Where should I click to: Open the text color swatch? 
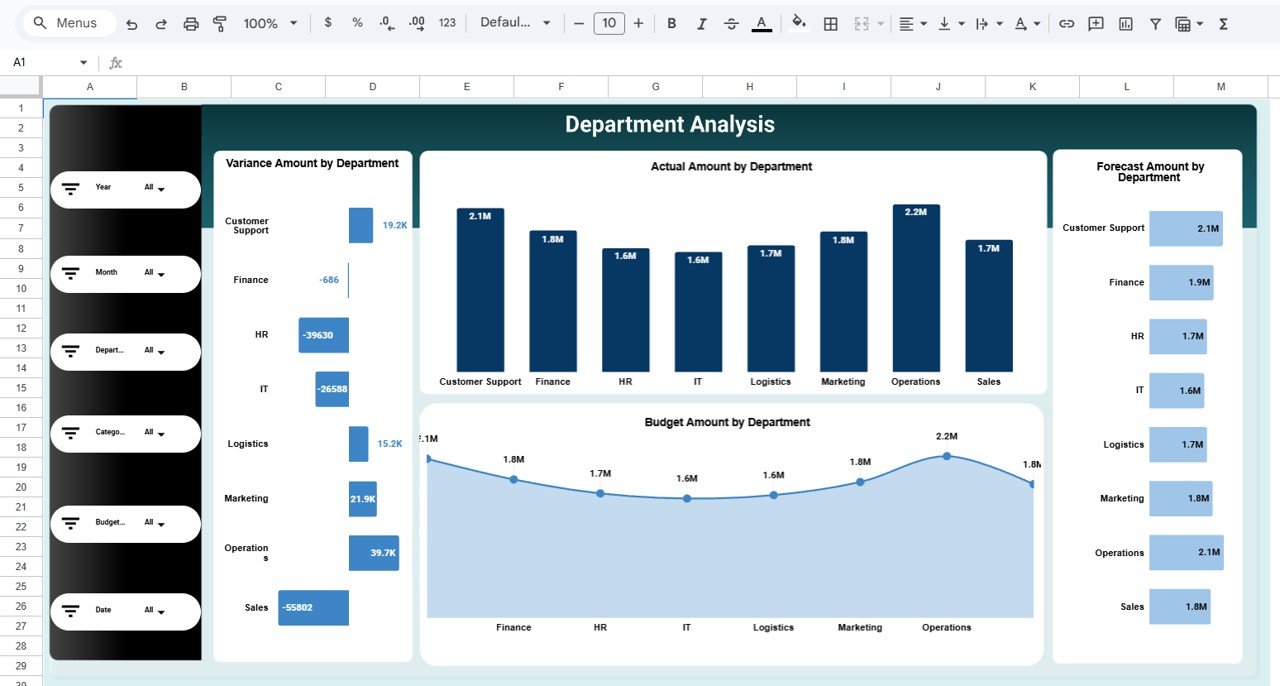(761, 22)
